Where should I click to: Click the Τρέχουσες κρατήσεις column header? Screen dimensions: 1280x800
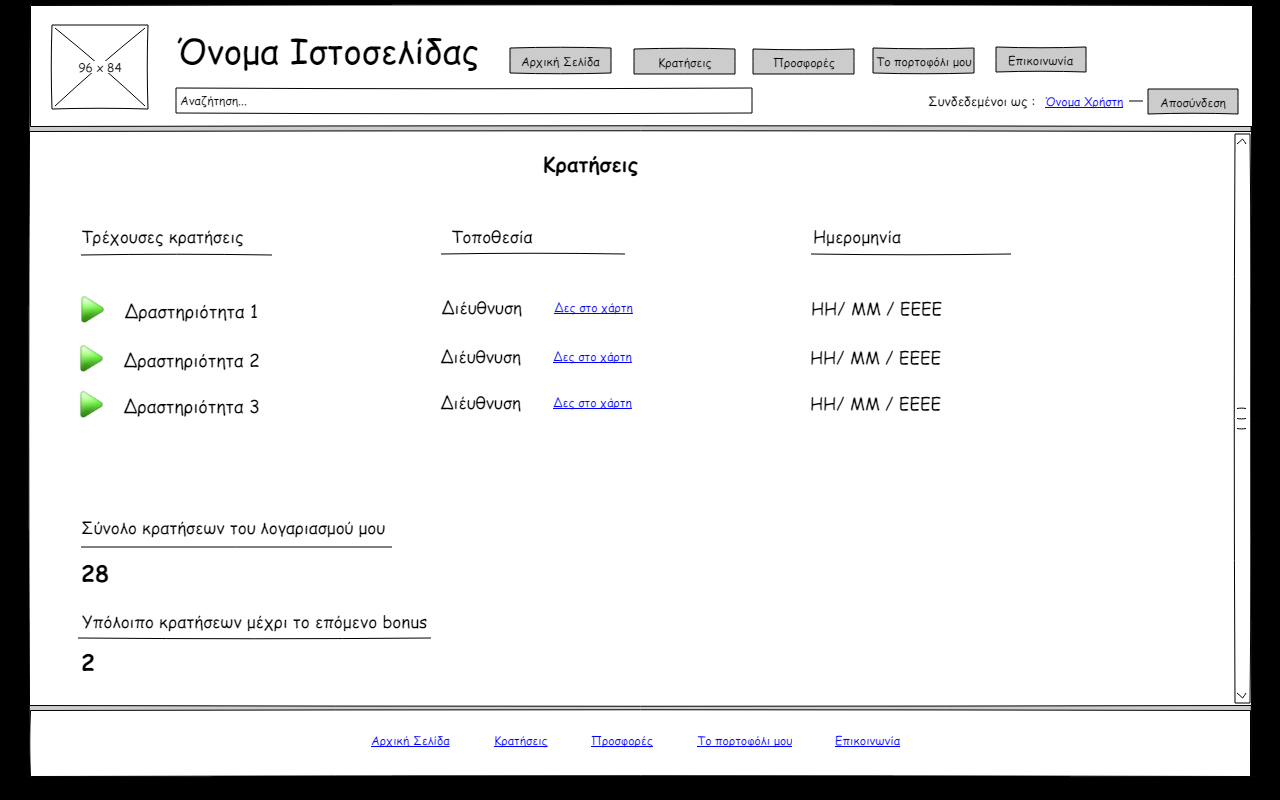coord(162,238)
